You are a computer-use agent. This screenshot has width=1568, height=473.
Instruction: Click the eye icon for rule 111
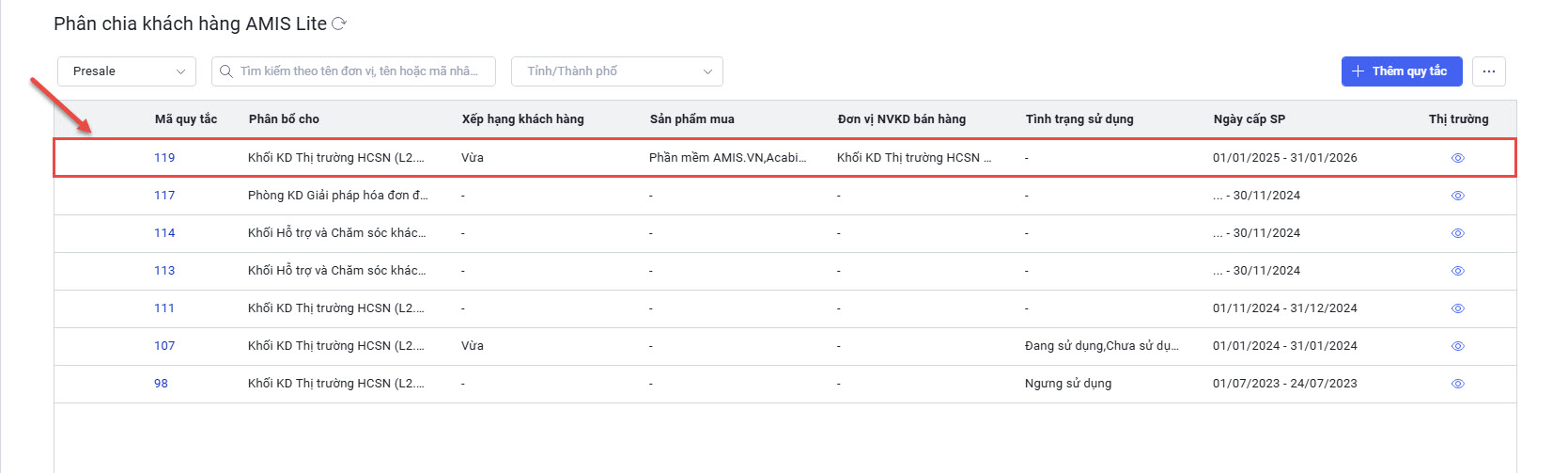tap(1457, 308)
